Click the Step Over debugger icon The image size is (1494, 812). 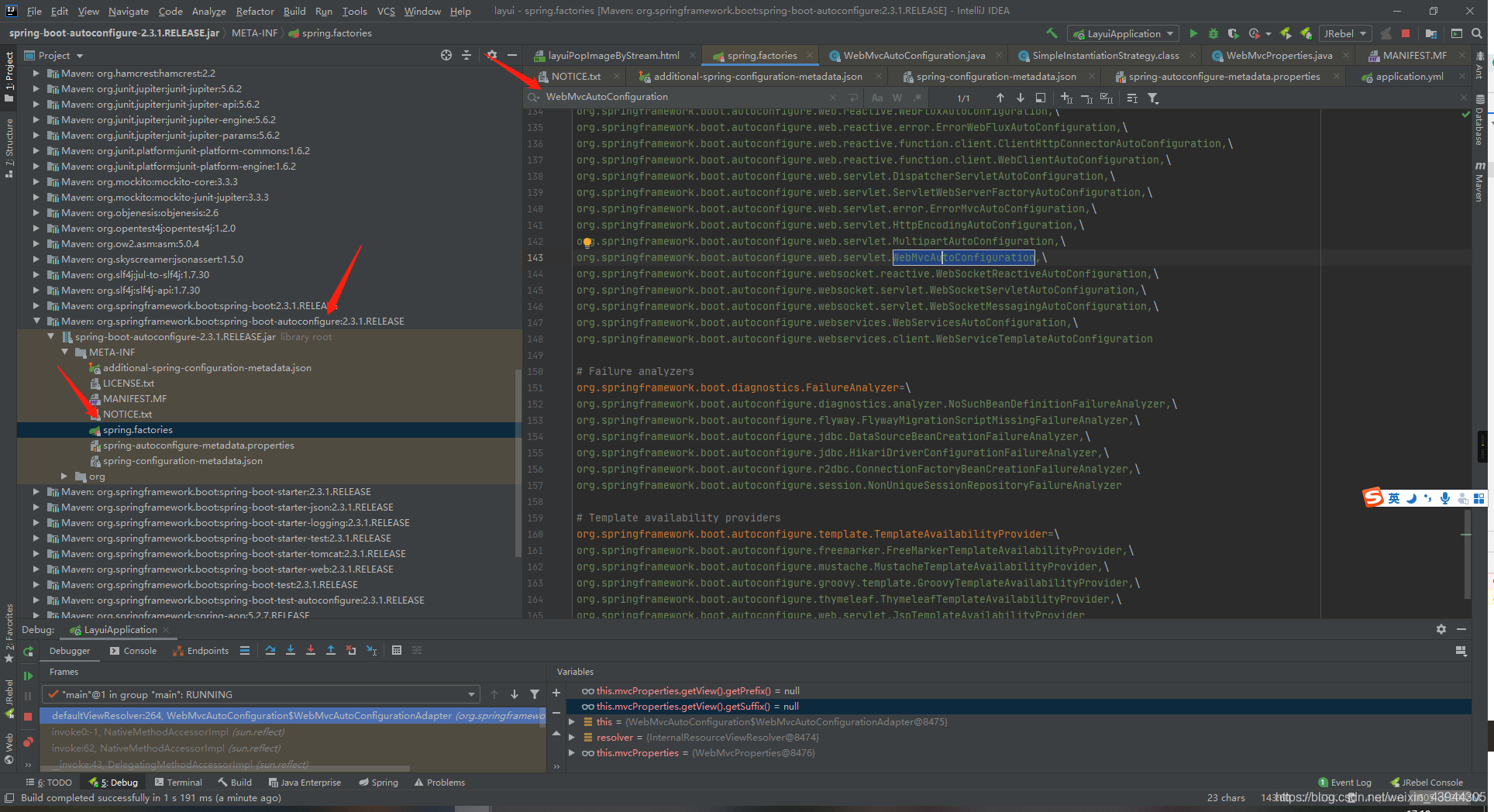(270, 651)
